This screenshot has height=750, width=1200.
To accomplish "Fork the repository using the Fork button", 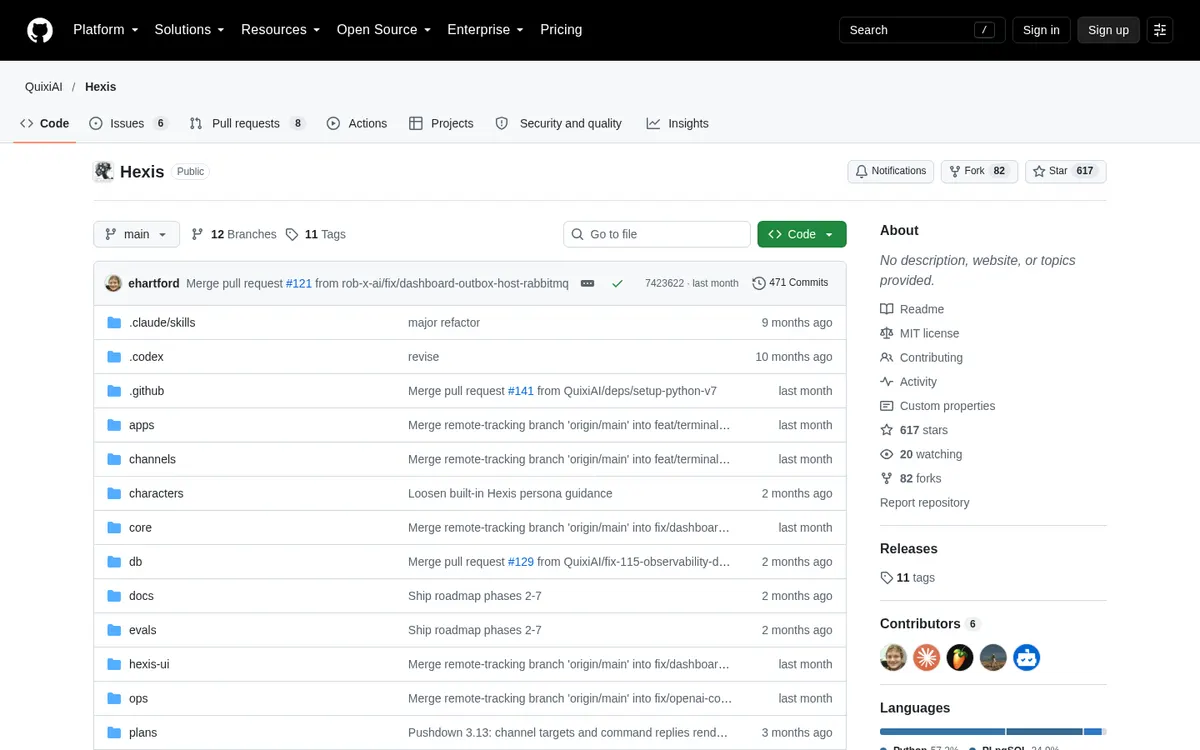I will tap(979, 171).
